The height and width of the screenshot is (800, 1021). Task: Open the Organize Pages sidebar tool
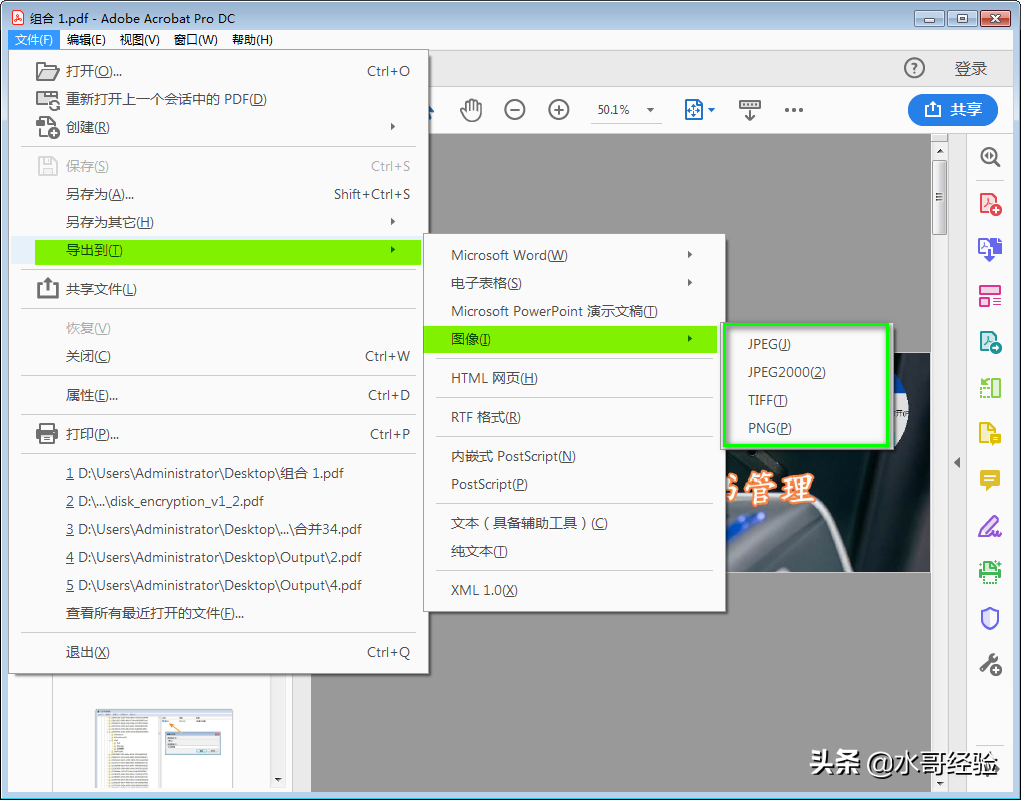[x=990, y=296]
